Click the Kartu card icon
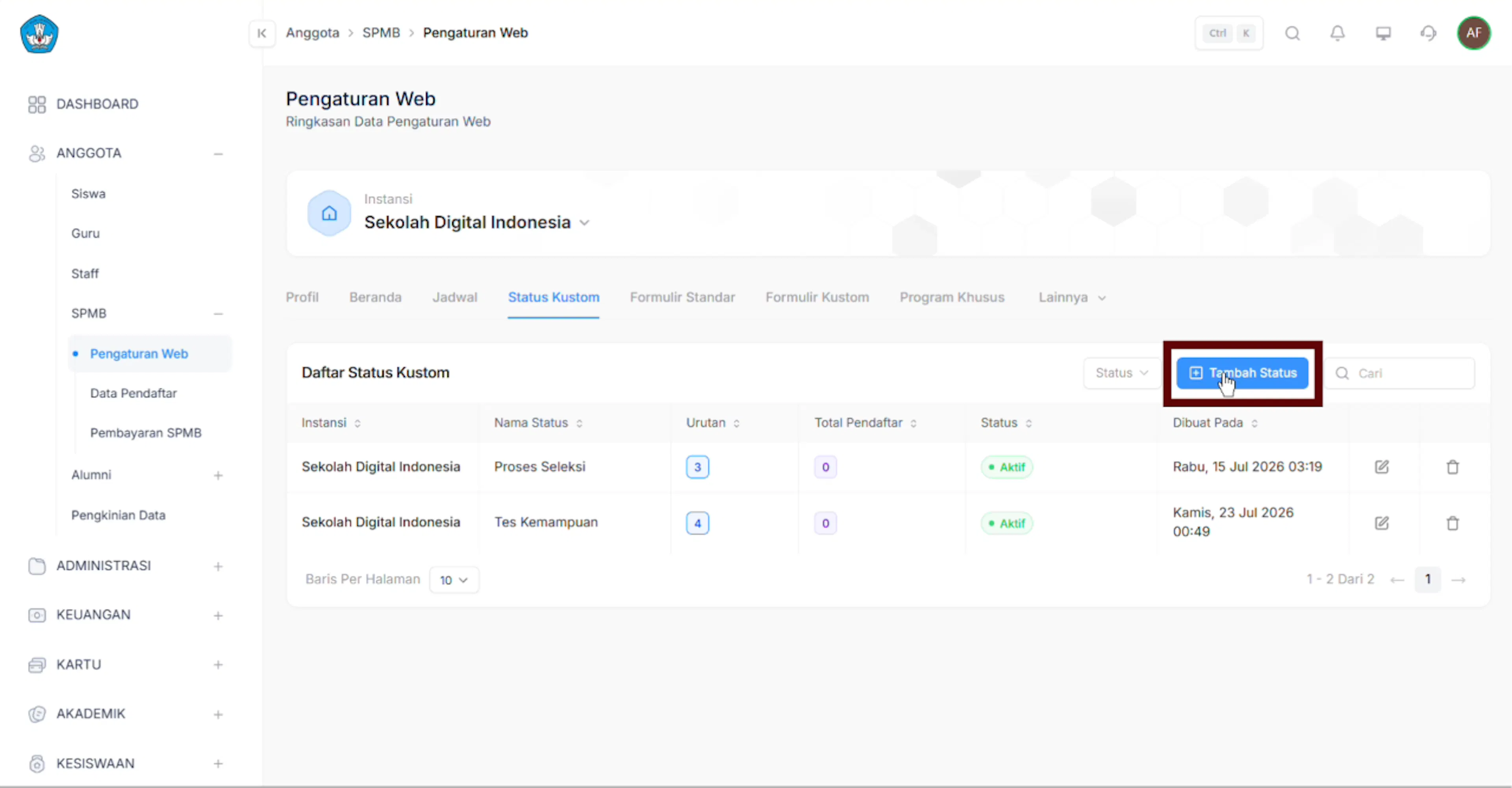Image resolution: width=1512 pixels, height=788 pixels. coord(36,664)
